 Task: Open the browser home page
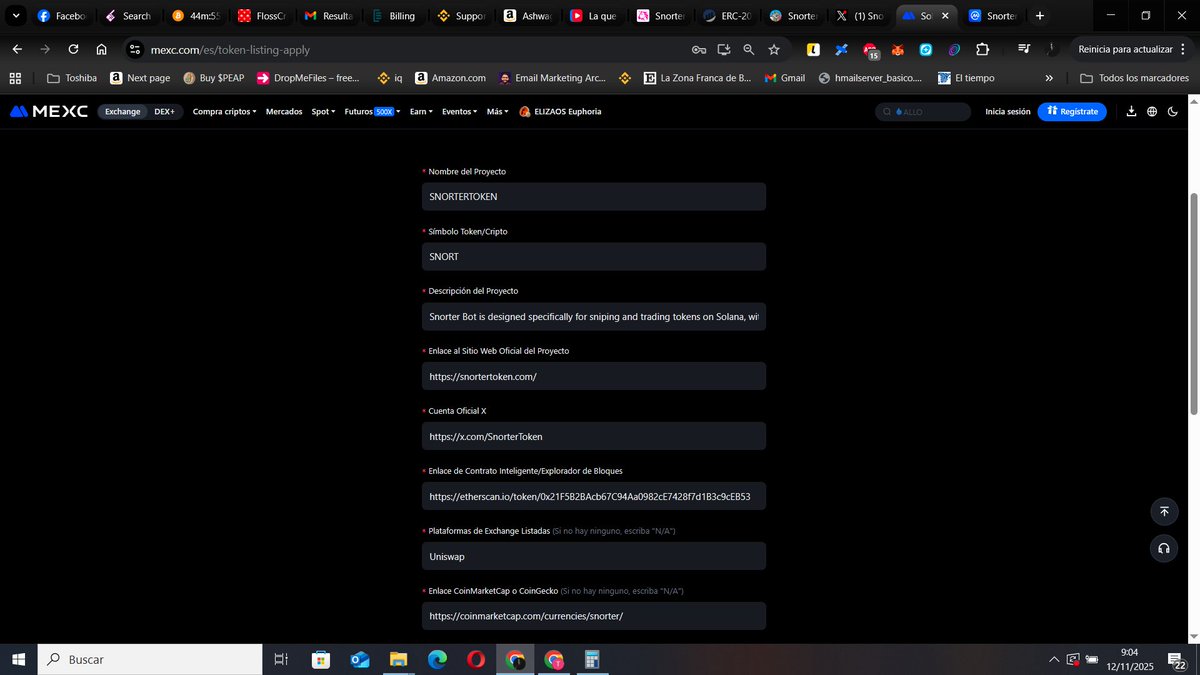[101, 49]
